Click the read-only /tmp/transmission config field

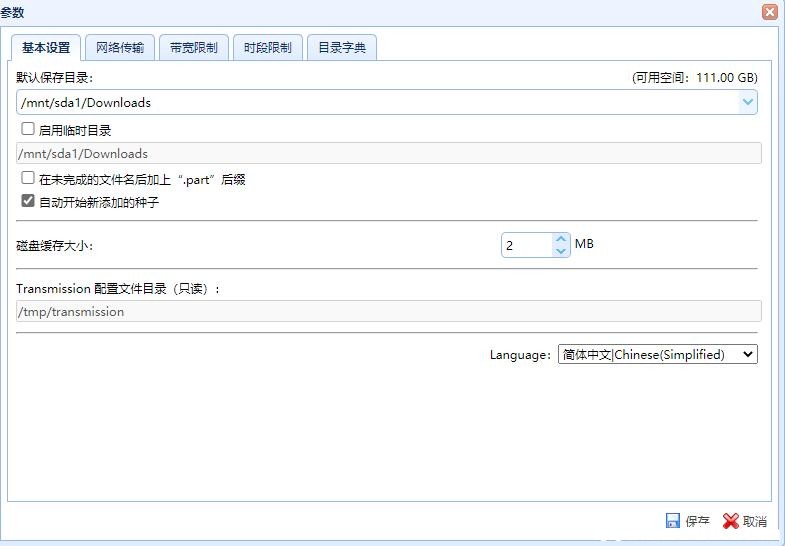[x=388, y=311]
